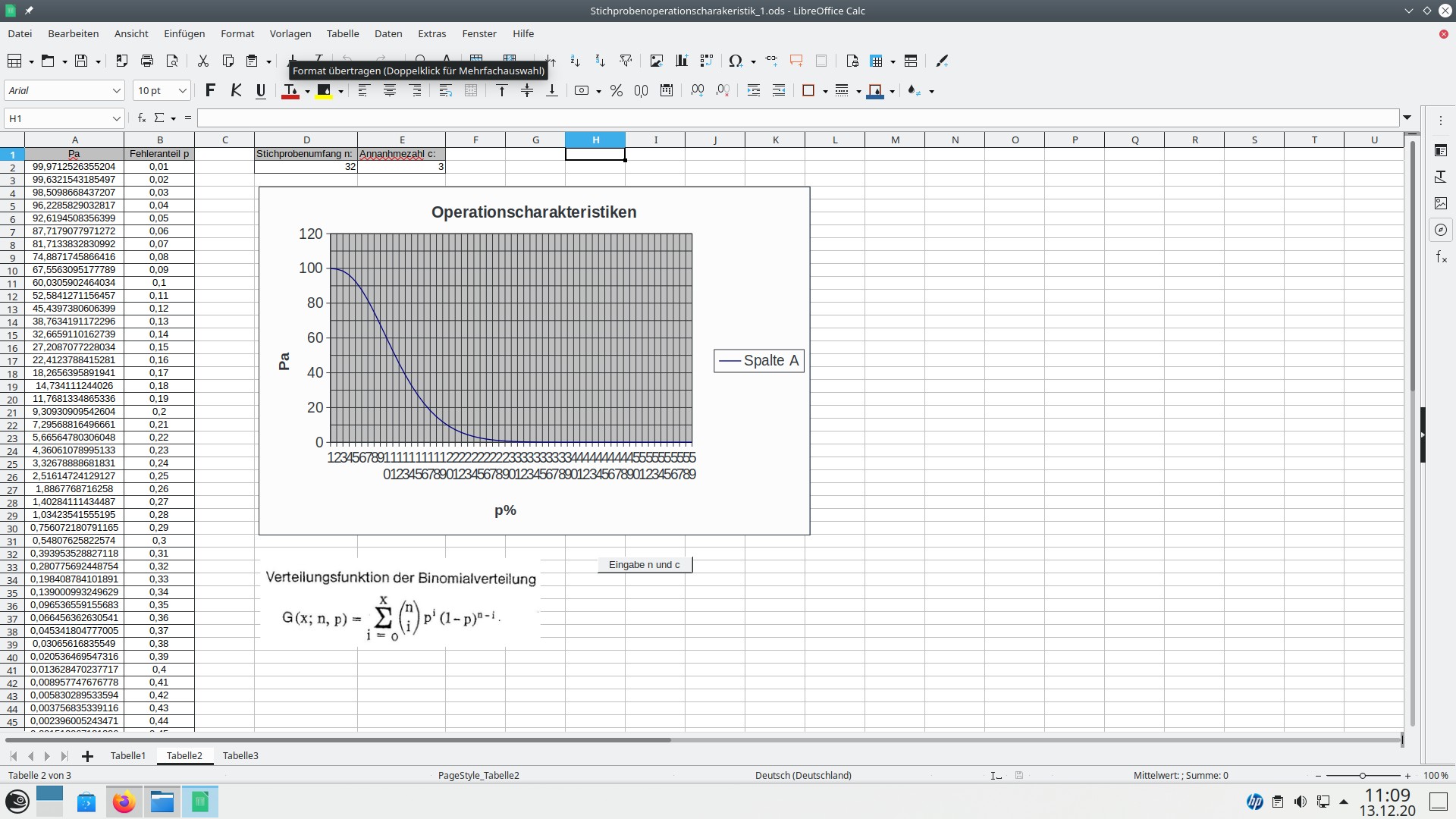Toggle Bold formatting (F)
Screen dimensions: 1456x819
tap(210, 91)
